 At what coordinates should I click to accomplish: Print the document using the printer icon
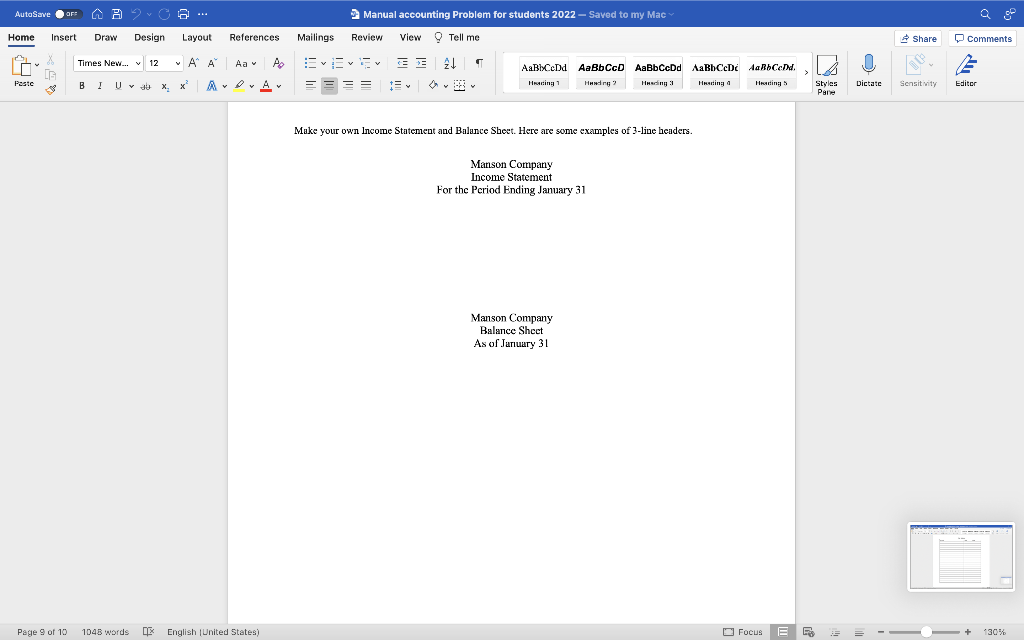tap(184, 14)
